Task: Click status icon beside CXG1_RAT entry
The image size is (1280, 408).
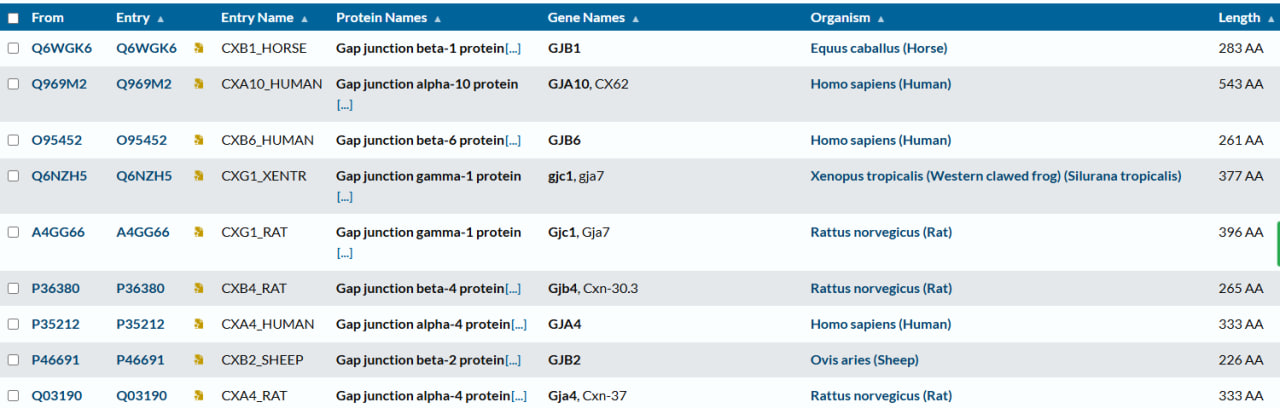Action: click(199, 232)
